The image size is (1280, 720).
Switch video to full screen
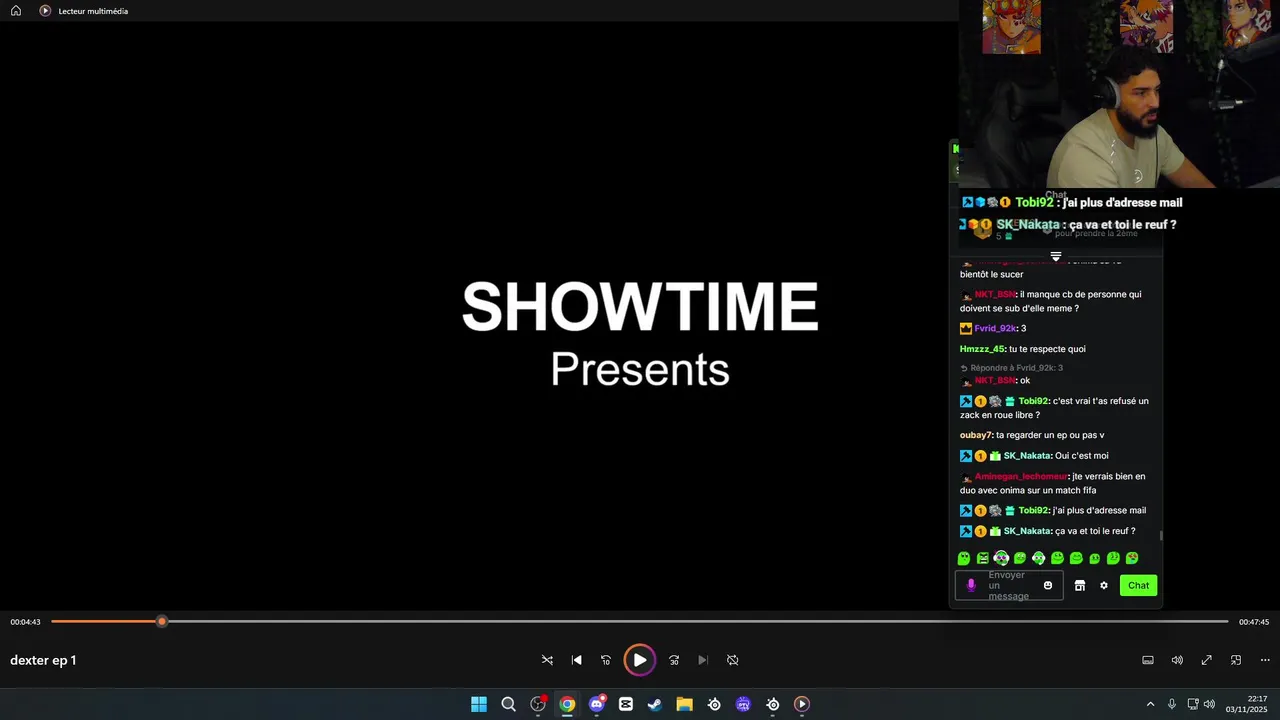1207,660
